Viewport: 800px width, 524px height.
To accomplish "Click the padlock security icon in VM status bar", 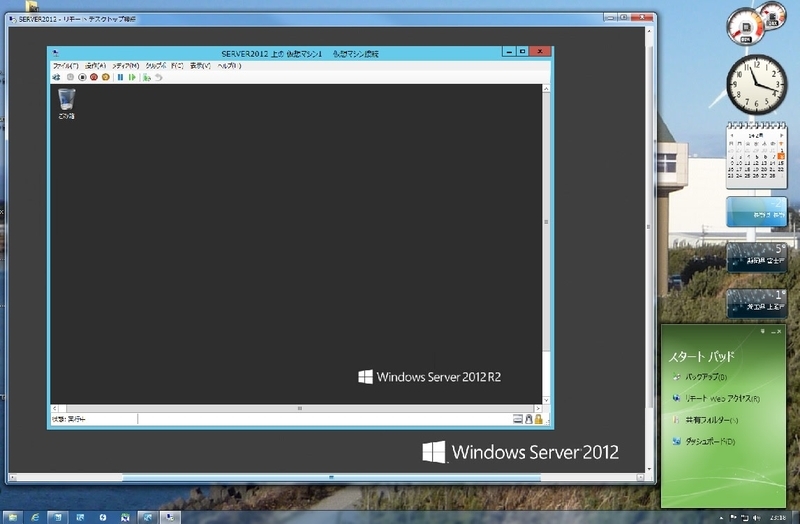I will coord(538,419).
